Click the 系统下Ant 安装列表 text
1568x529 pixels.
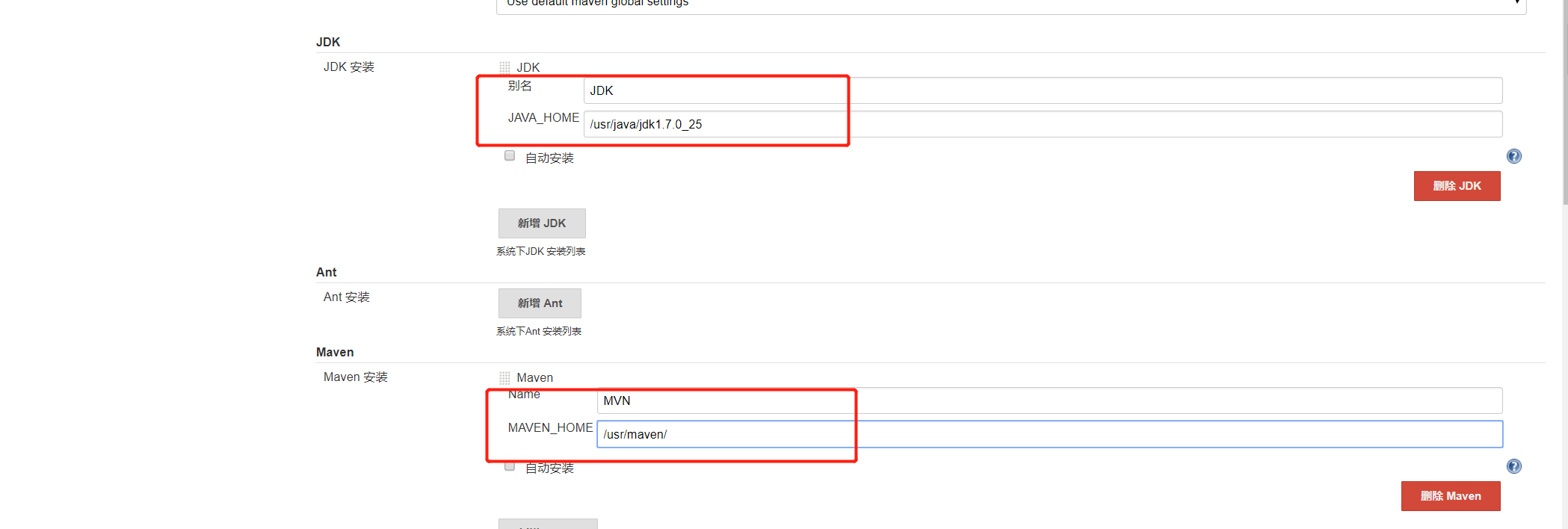[539, 332]
